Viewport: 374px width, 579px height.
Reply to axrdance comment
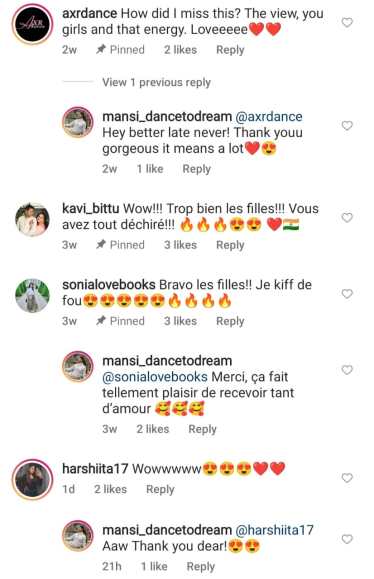coord(230,50)
